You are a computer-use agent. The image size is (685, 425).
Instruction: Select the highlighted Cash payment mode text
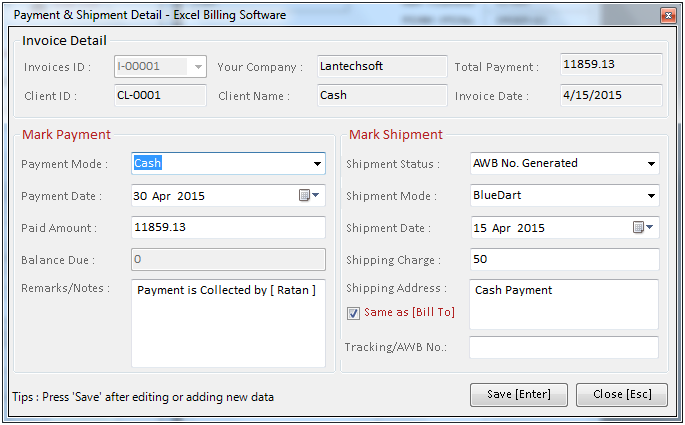coord(148,163)
